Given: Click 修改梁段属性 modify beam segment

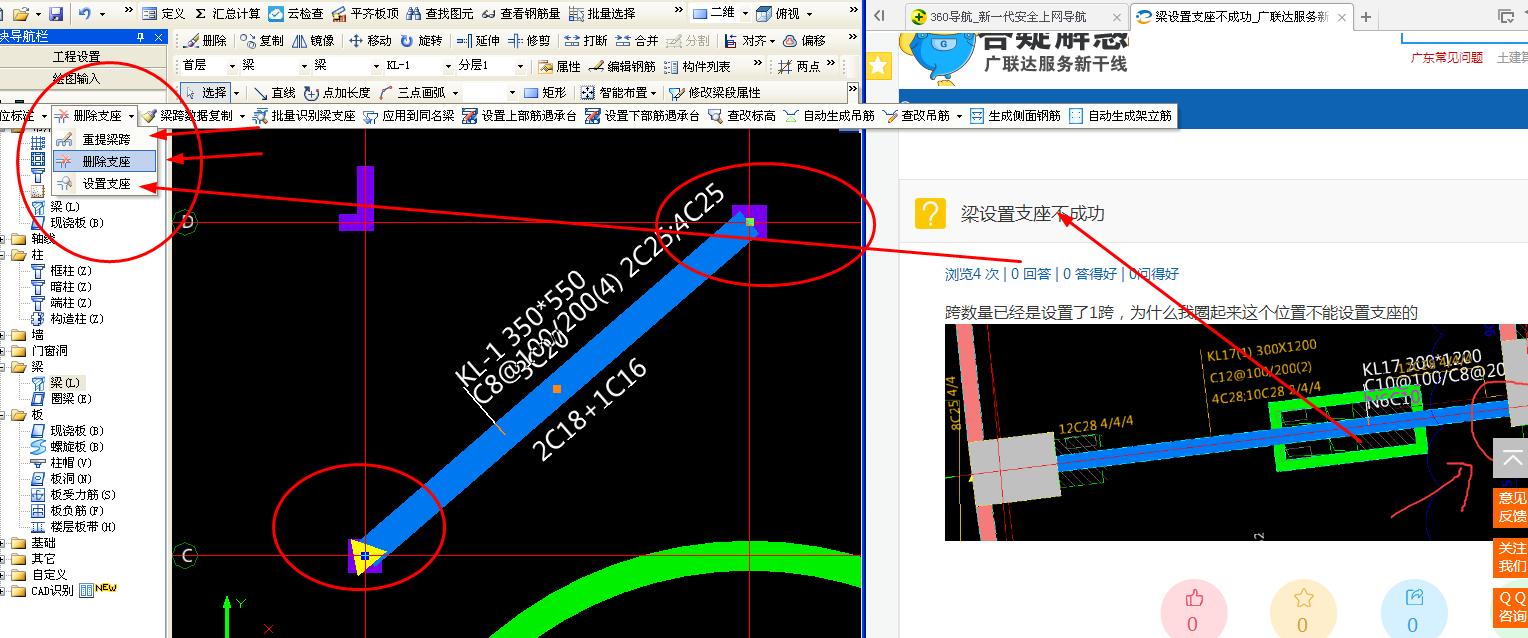Looking at the screenshot, I should [x=714, y=93].
